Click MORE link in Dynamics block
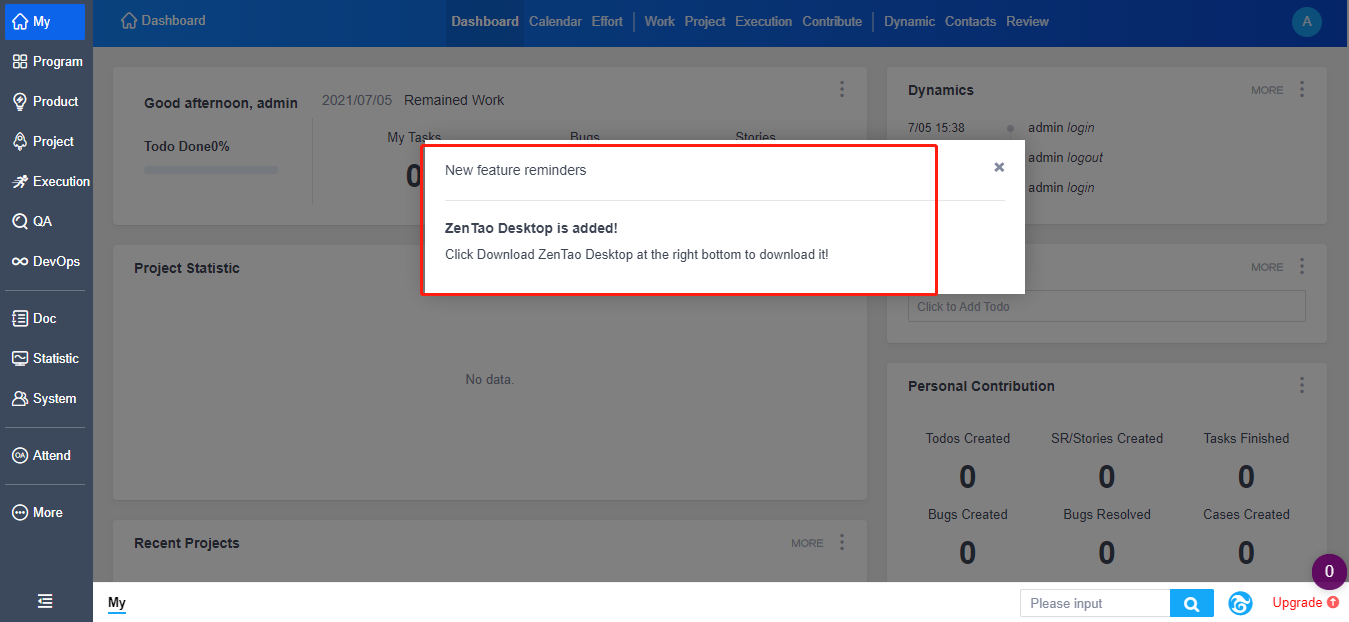Viewport: 1349px width, 622px height. point(1267,90)
